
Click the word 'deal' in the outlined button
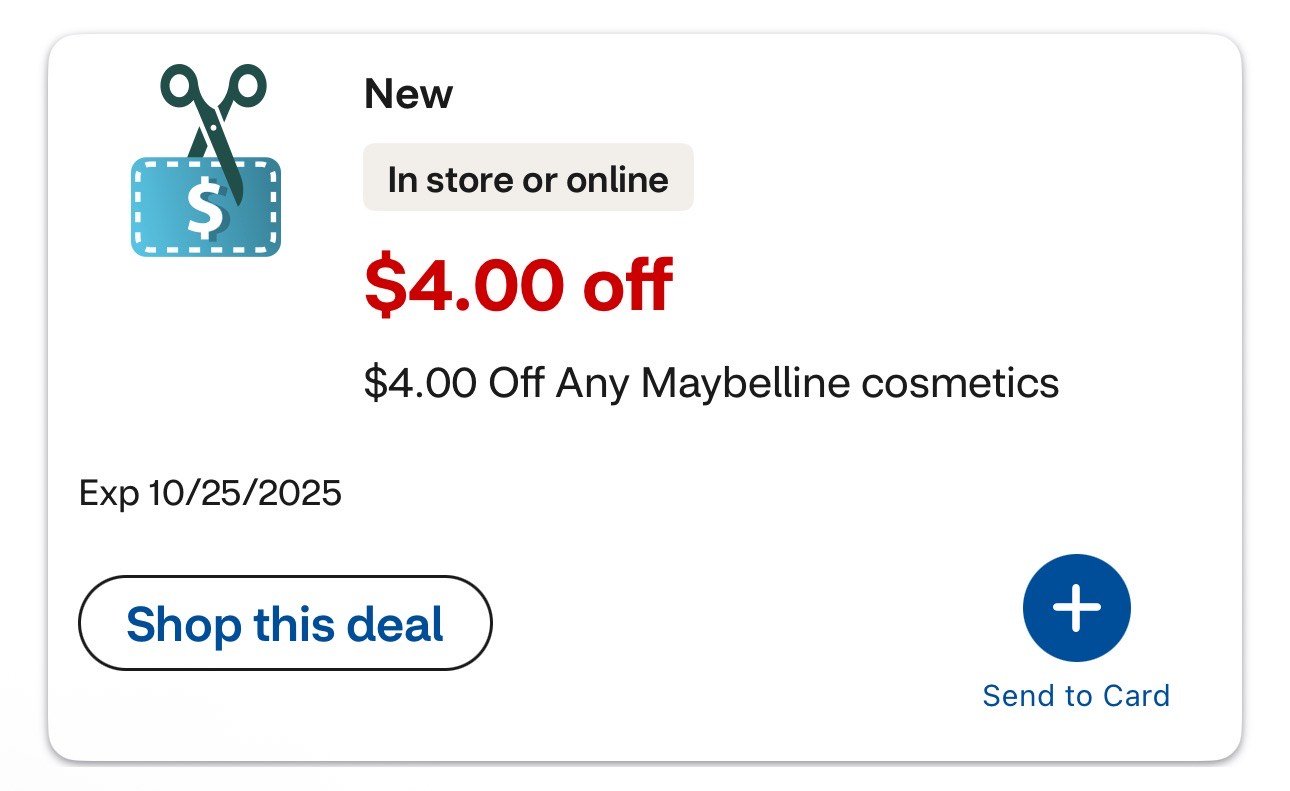pos(395,623)
